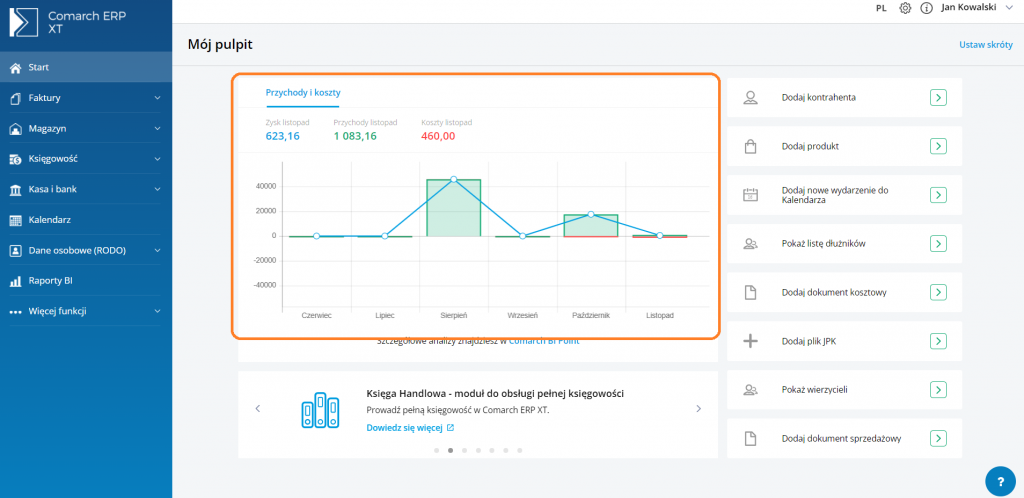1024x498 pixels.
Task: Click the Księga Handlowa banner heading
Action: (495, 394)
